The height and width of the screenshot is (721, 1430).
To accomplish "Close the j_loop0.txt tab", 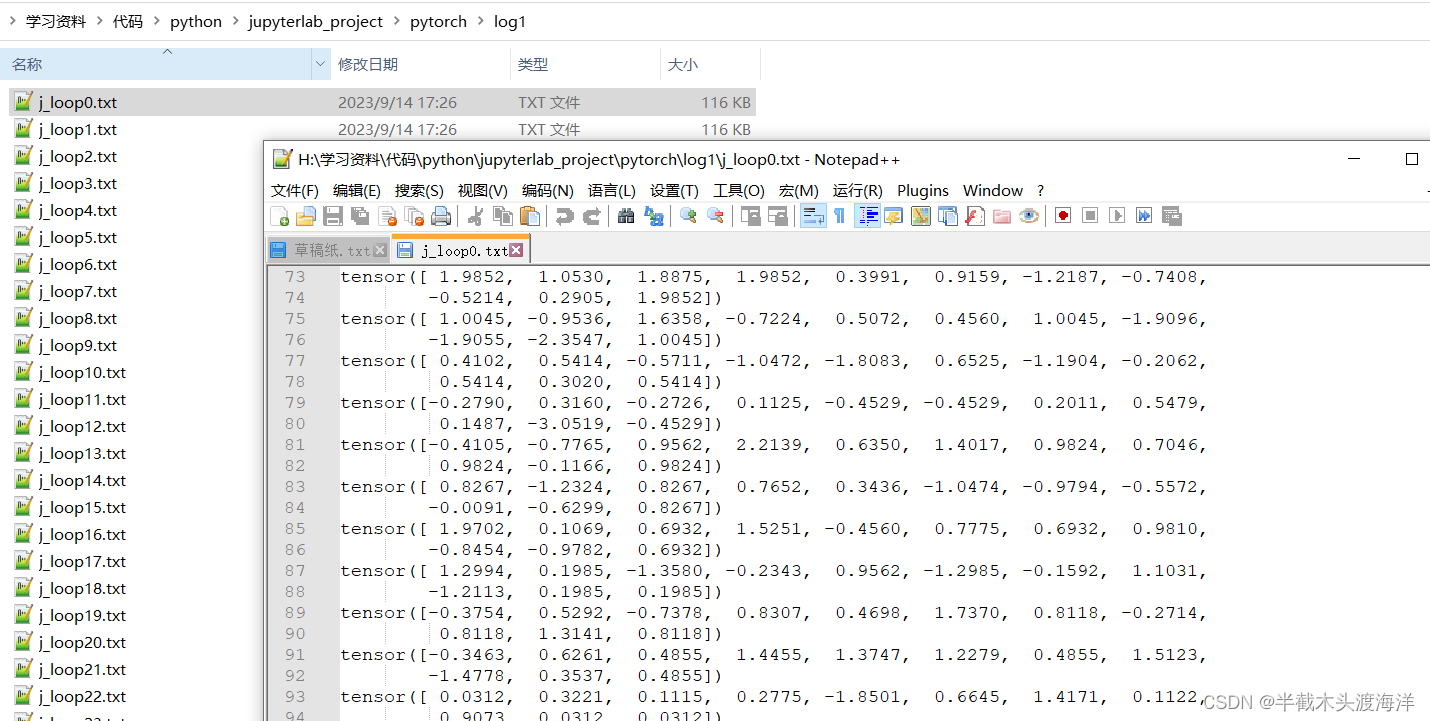I will (516, 250).
